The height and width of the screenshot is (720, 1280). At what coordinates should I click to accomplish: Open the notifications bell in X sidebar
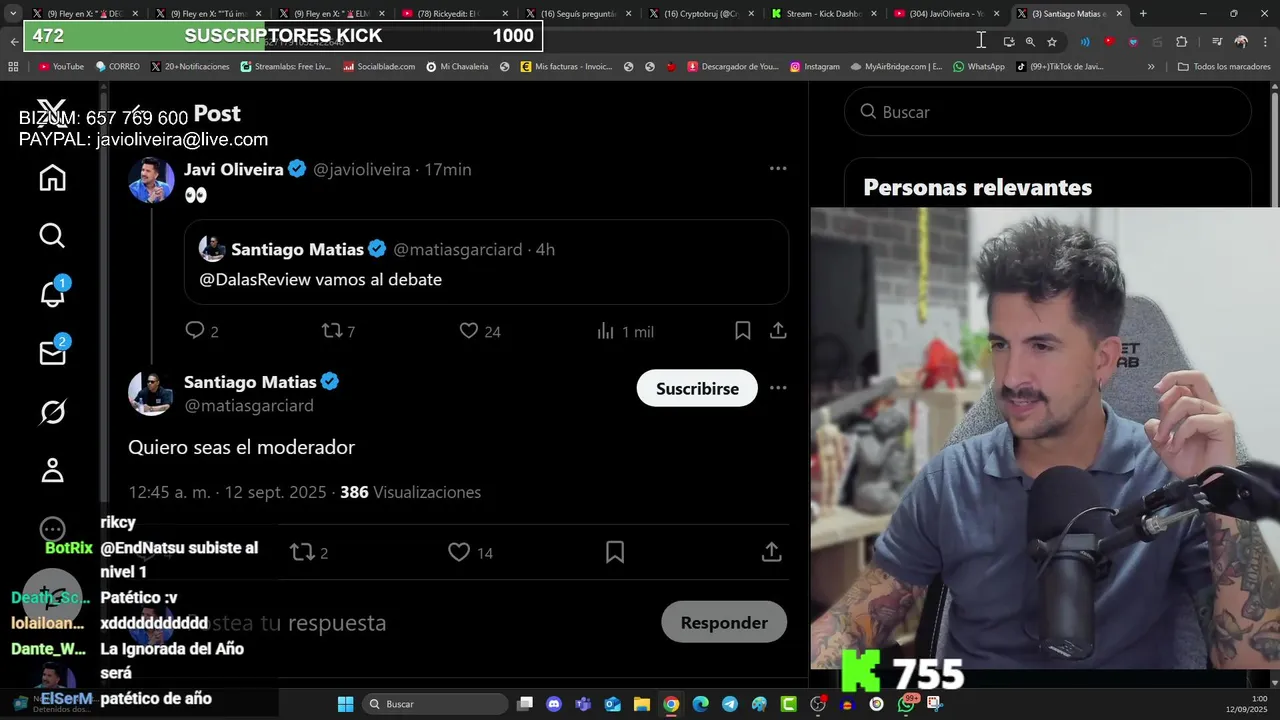[52, 293]
